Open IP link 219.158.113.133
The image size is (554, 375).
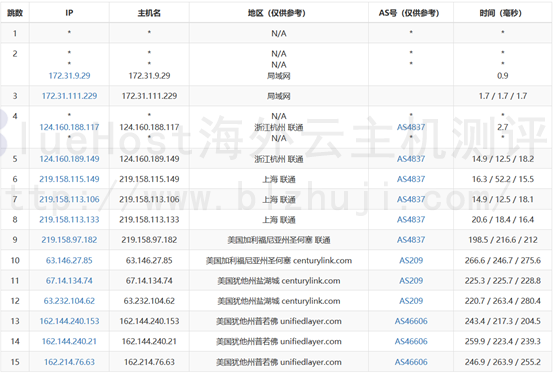click(69, 219)
